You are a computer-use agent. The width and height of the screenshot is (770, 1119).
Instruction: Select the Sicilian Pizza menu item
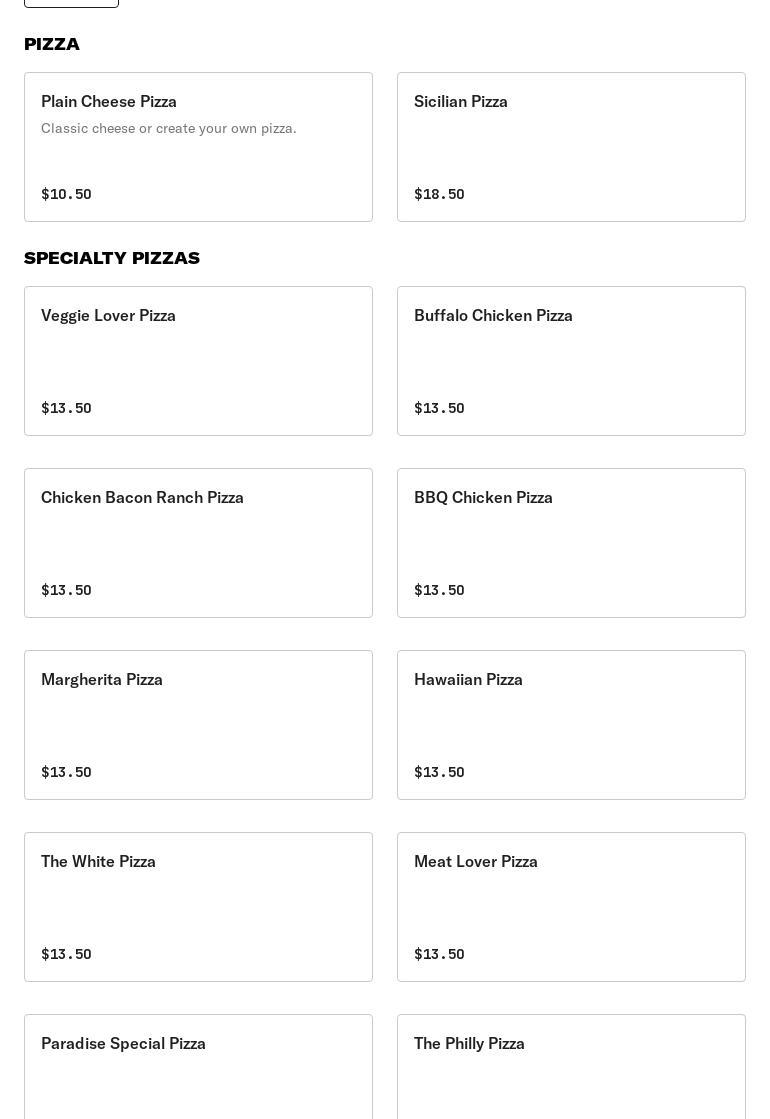[x=571, y=147]
